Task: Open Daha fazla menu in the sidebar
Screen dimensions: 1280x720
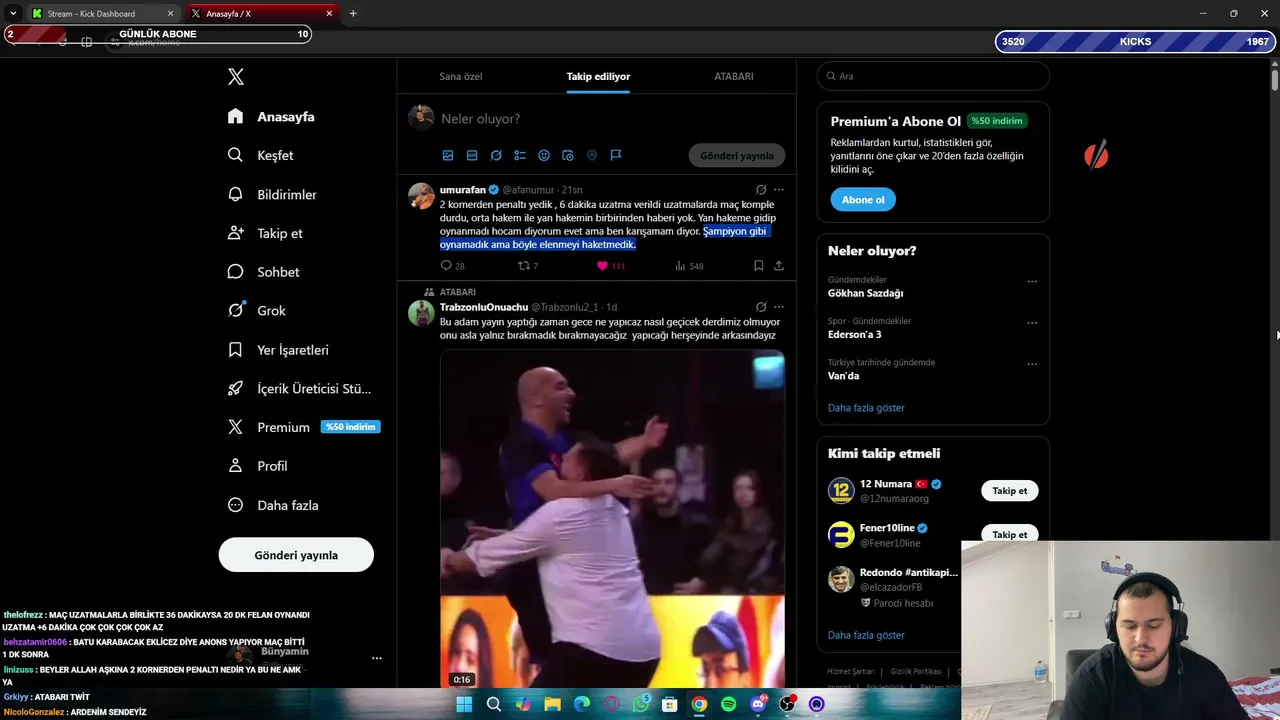Action: [x=273, y=505]
